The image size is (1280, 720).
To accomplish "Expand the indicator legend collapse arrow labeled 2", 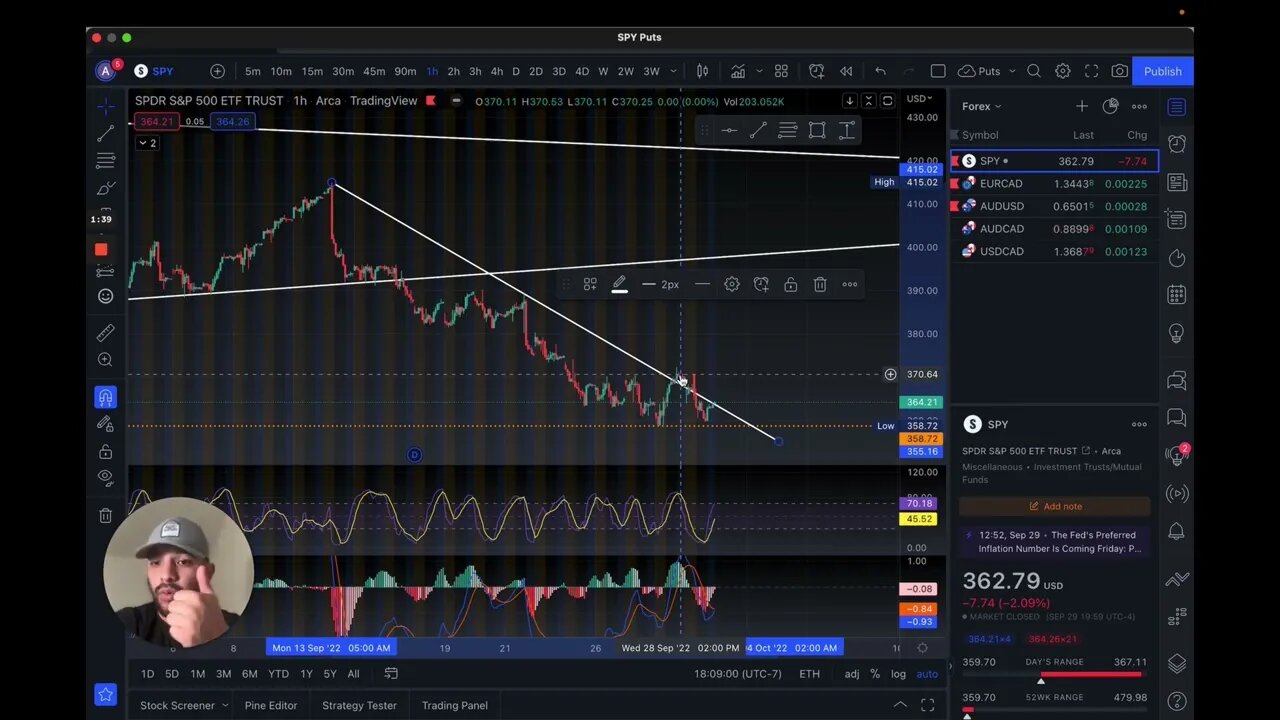I will (147, 143).
